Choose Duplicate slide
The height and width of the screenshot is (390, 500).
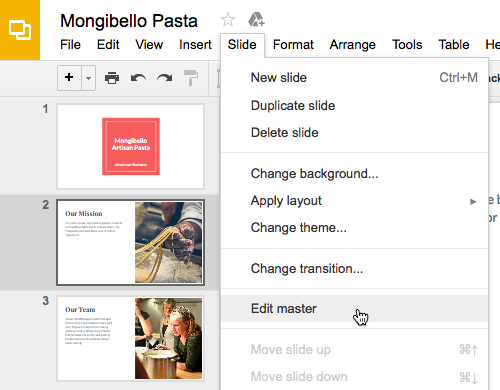click(x=355, y=105)
